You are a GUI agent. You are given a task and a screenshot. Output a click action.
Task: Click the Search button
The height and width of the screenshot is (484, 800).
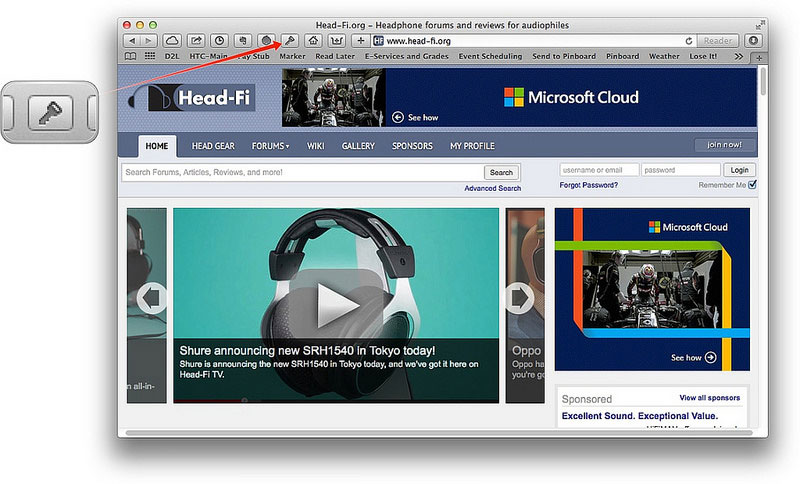[x=501, y=172]
